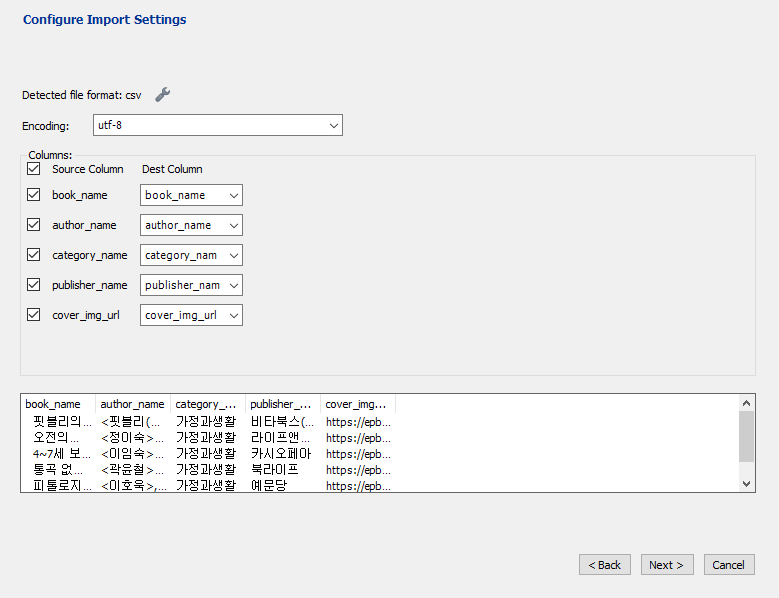This screenshot has height=598, width=779.
Task: Click the book_name header in preview table
Action: pyautogui.click(x=53, y=404)
